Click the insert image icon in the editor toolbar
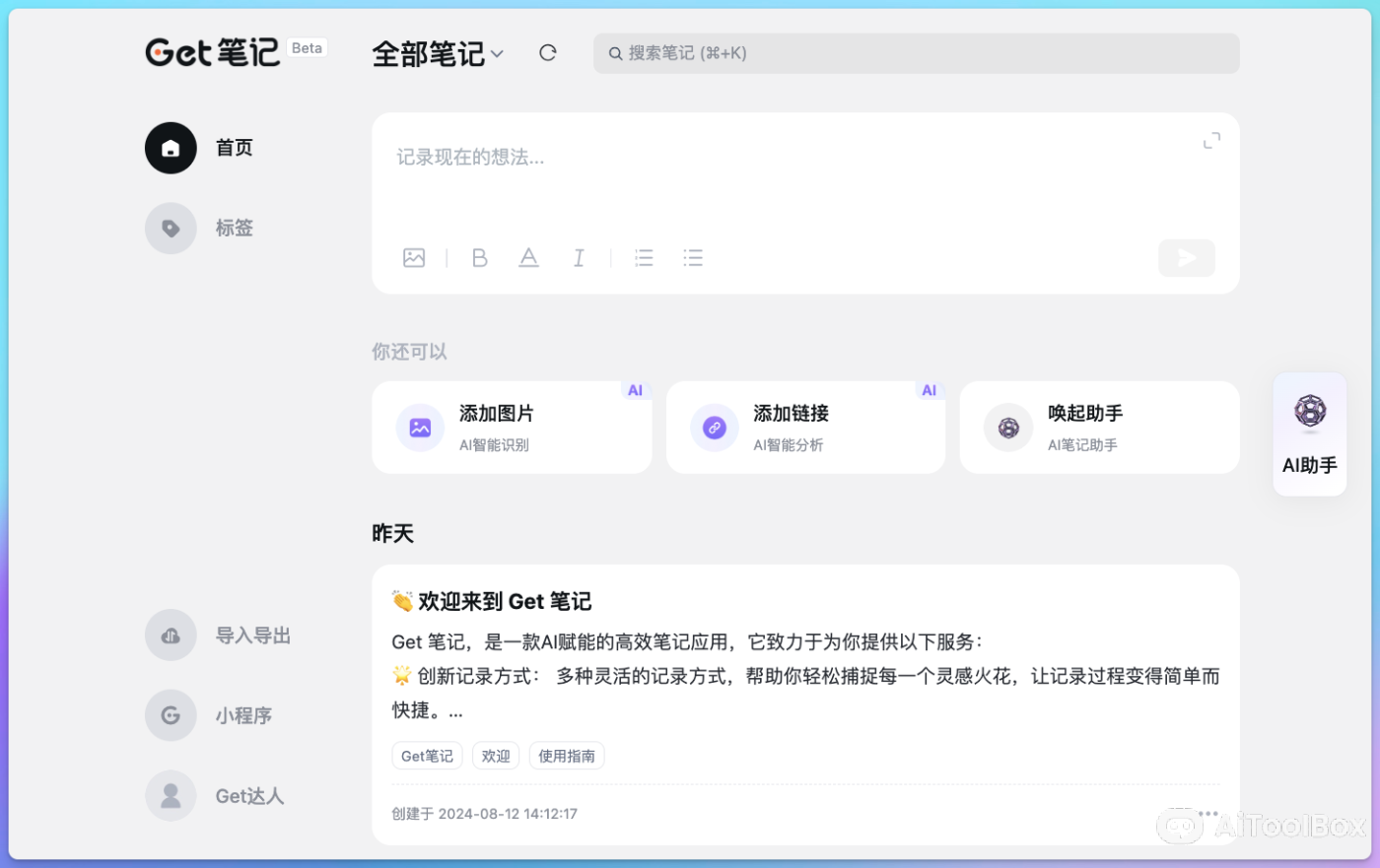This screenshot has height=868, width=1380. coord(414,257)
